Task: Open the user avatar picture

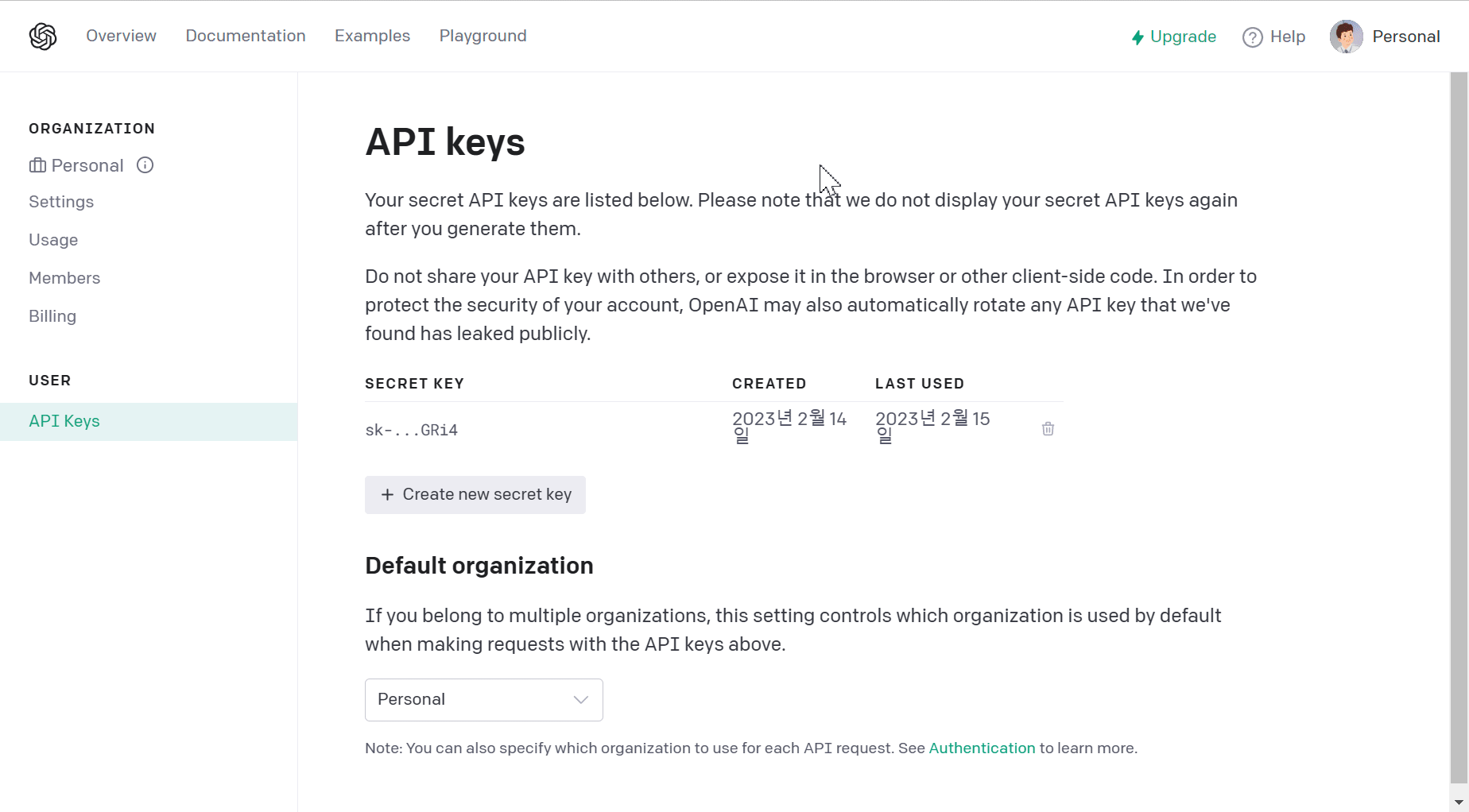Action: (1346, 37)
